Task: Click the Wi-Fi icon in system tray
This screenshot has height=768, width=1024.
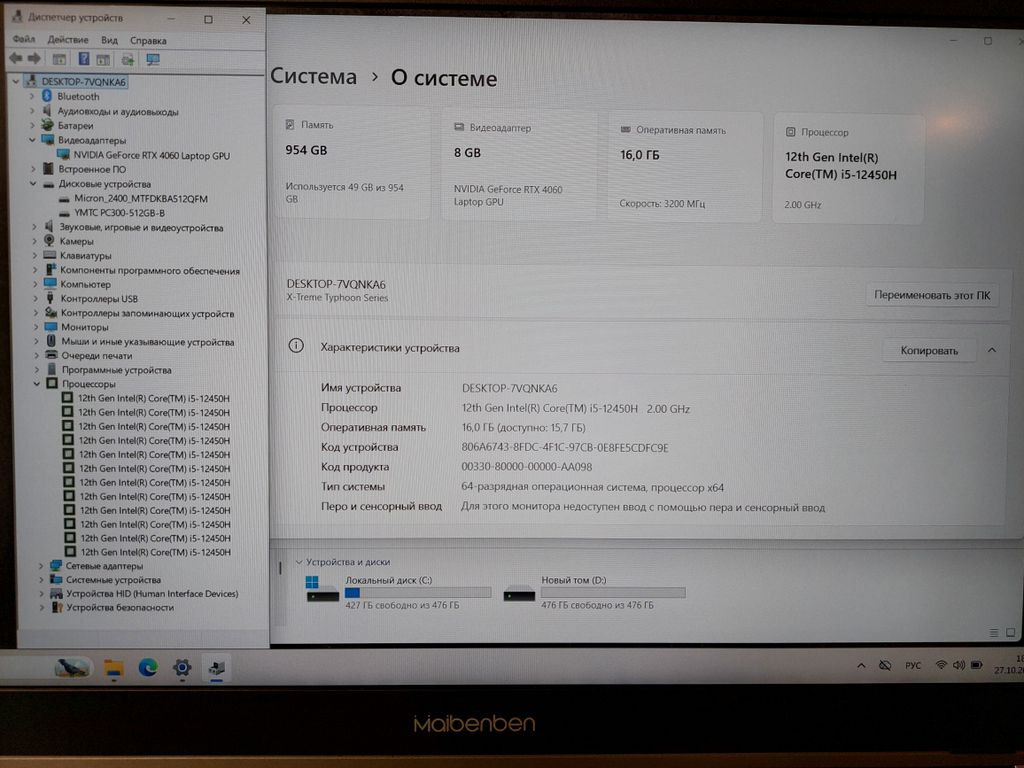Action: 941,665
